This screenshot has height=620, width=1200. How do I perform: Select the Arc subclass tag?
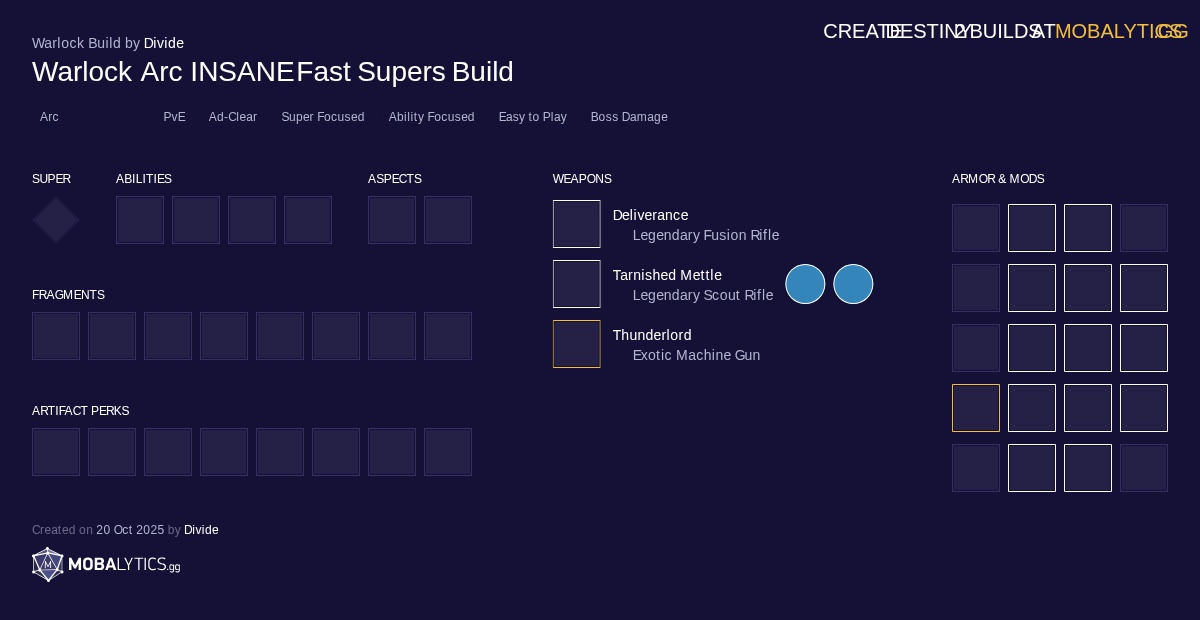pyautogui.click(x=49, y=117)
